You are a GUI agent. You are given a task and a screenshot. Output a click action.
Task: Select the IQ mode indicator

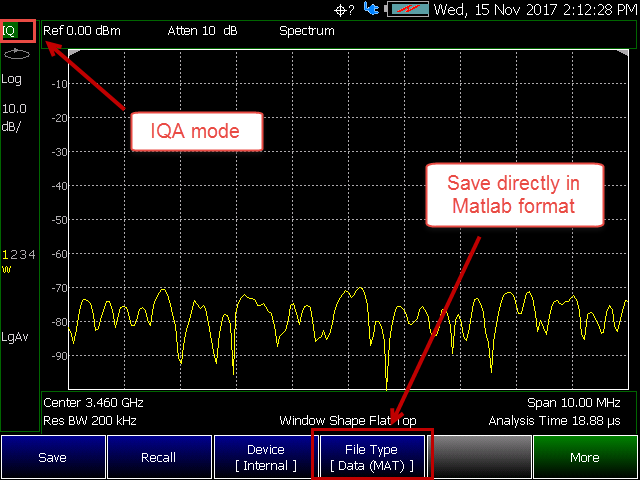pyautogui.click(x=10, y=31)
